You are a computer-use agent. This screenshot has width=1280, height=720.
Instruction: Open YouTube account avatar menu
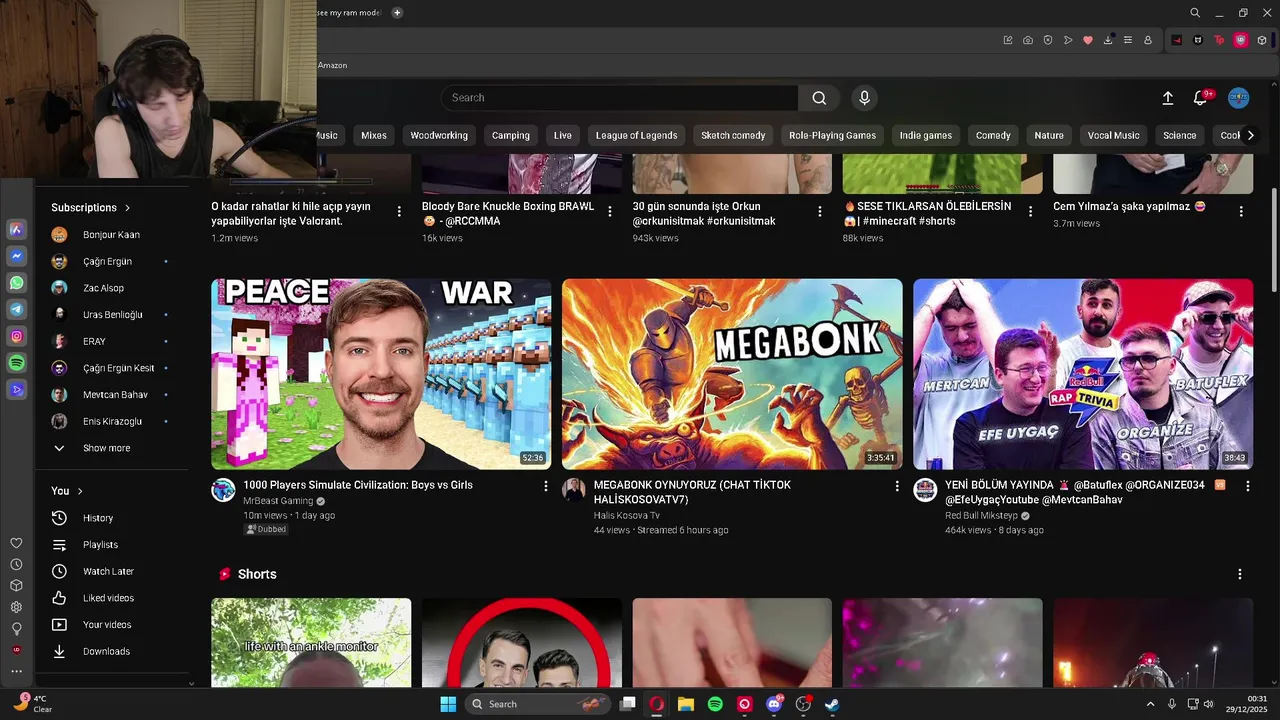(1238, 97)
